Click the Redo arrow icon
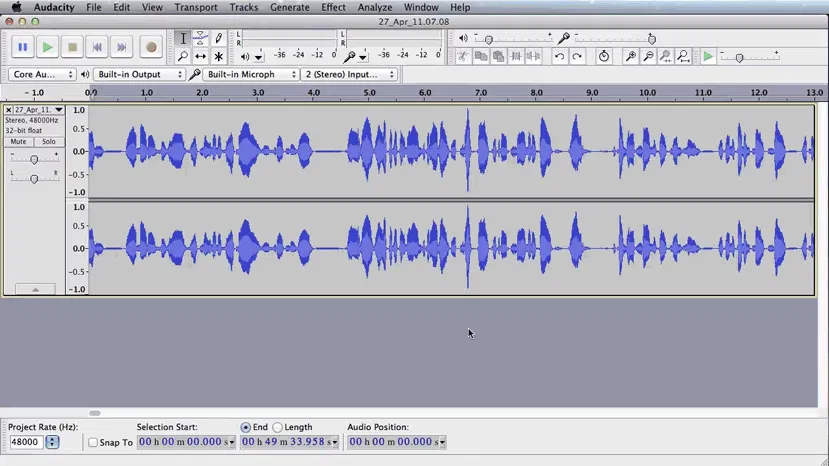The width and height of the screenshot is (829, 466). [x=577, y=56]
